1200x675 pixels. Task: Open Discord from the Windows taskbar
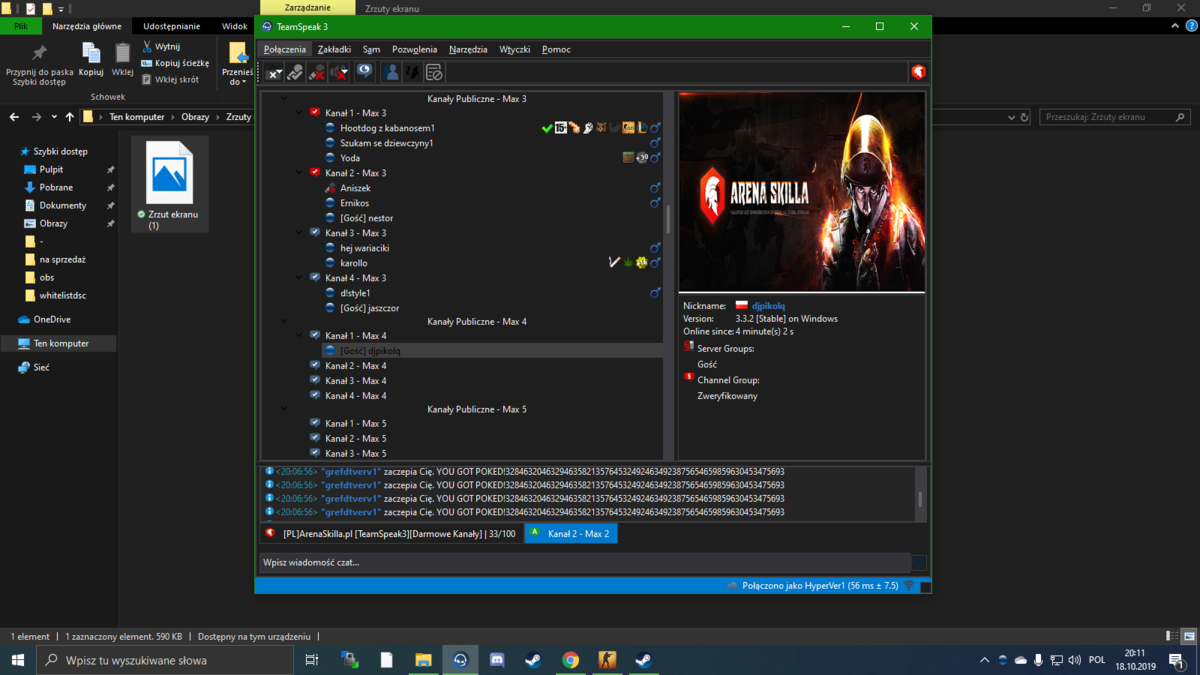click(497, 660)
